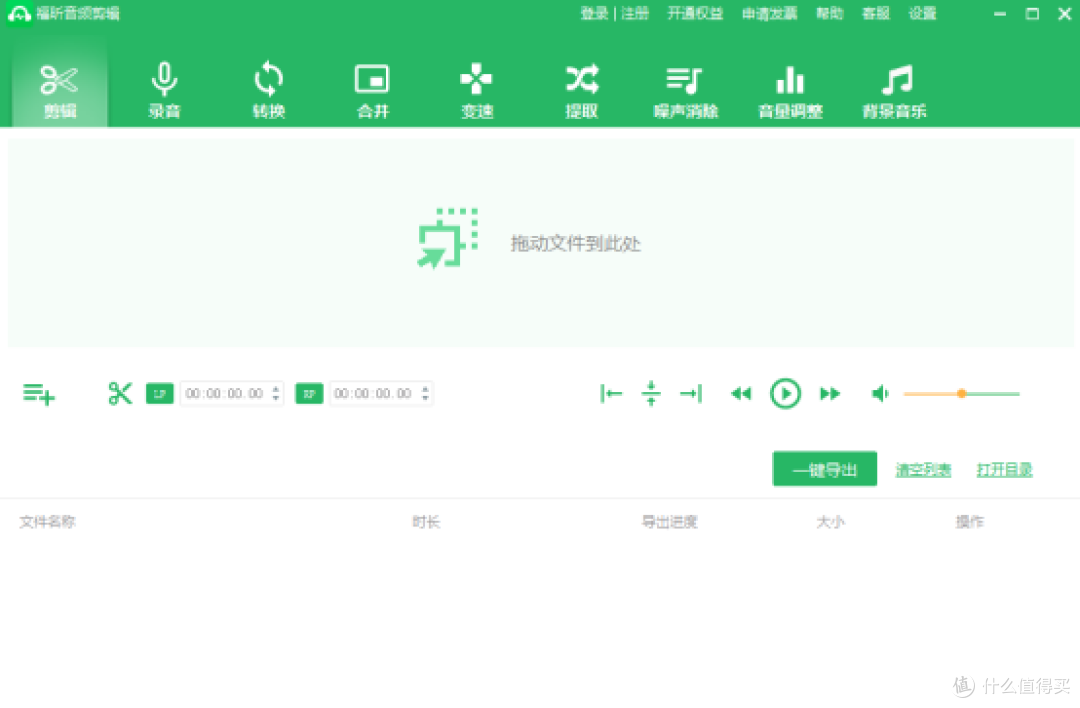Open the 转换 format convert tool

[x=269, y=90]
